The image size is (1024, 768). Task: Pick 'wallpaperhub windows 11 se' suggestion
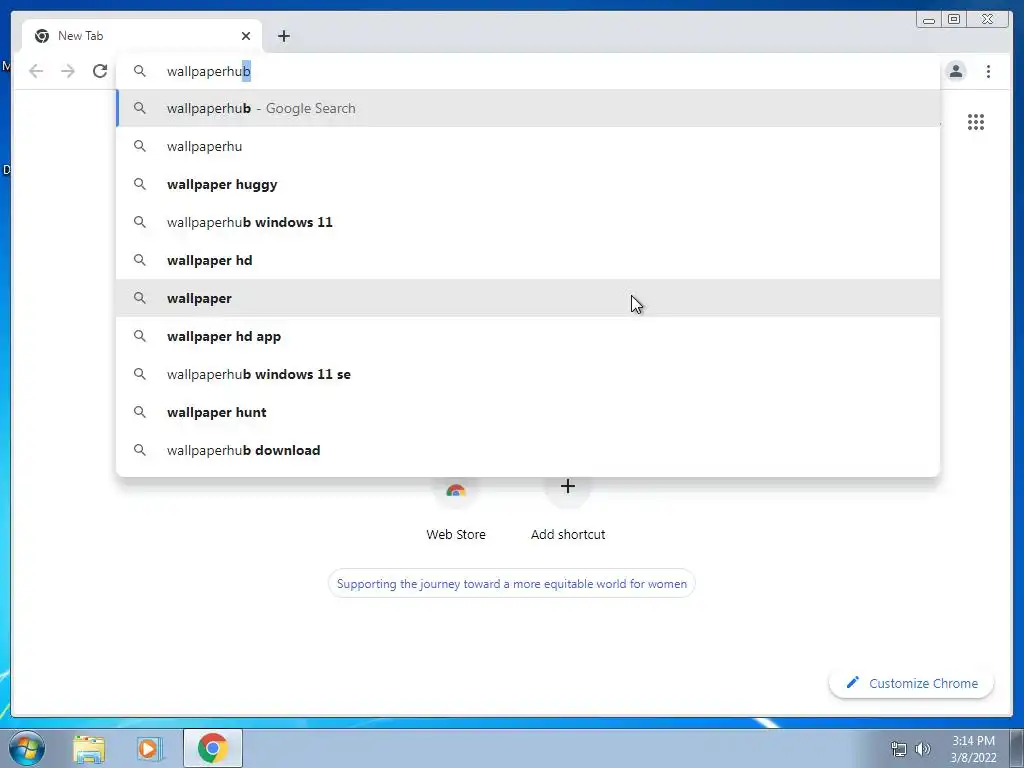pos(528,374)
